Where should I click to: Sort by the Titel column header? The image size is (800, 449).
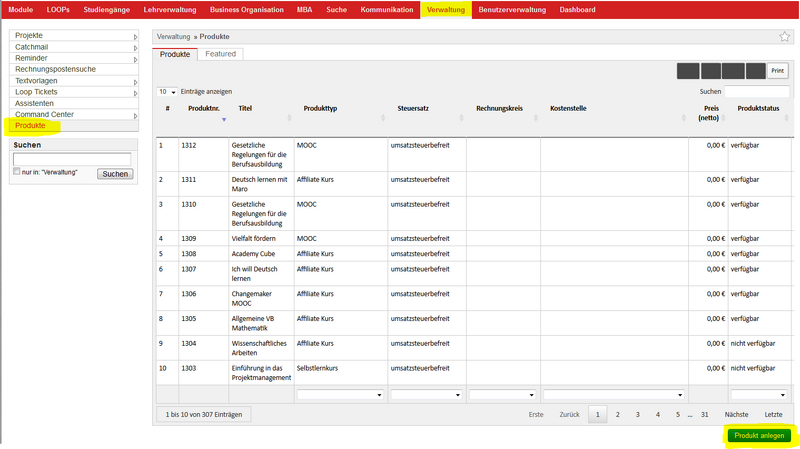245,108
